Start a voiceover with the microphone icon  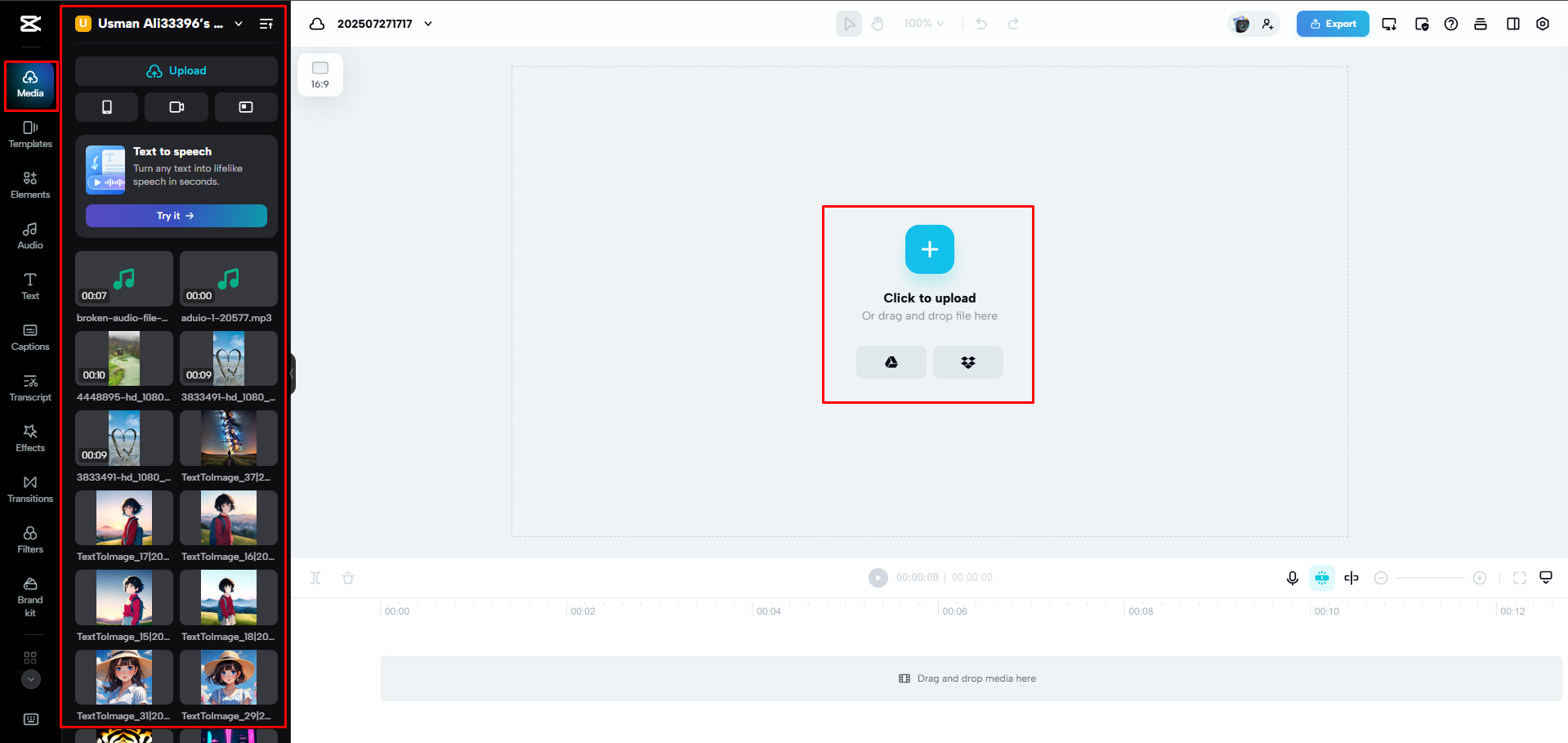click(1292, 578)
